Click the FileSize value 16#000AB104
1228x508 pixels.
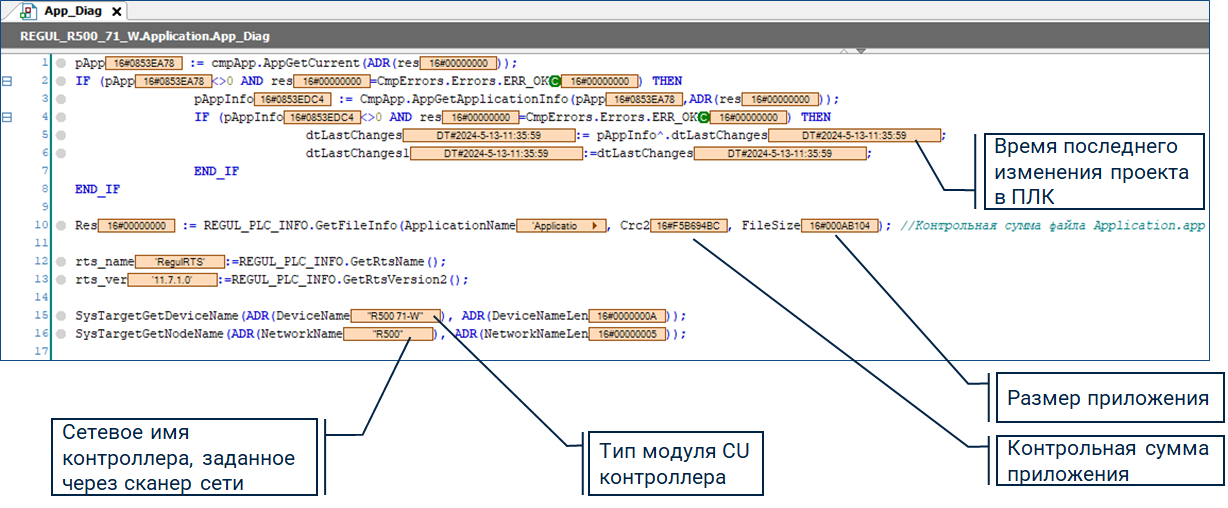coord(841,226)
